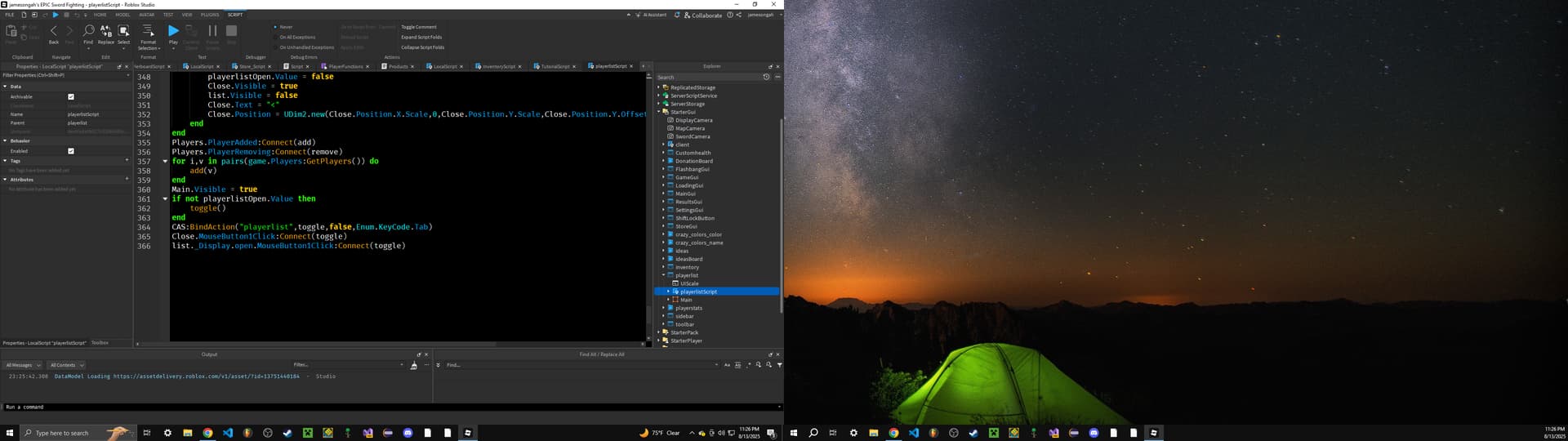Expand the ReplicatedStorage tree node
1568x441 pixels.
(659, 87)
